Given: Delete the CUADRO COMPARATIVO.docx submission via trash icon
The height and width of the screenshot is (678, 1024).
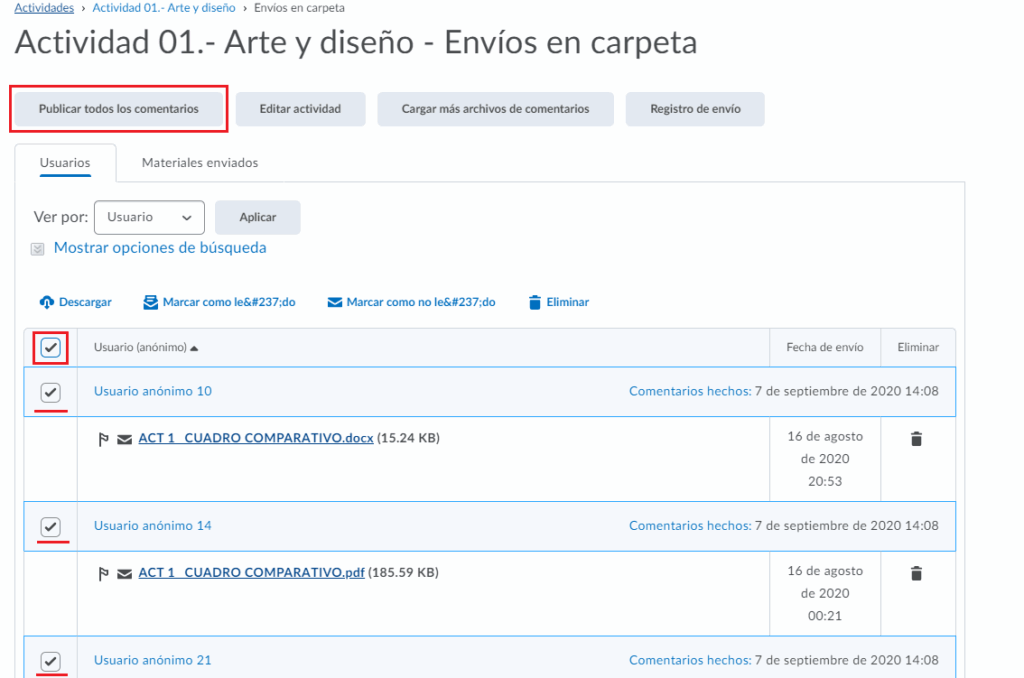Looking at the screenshot, I should tap(916, 438).
